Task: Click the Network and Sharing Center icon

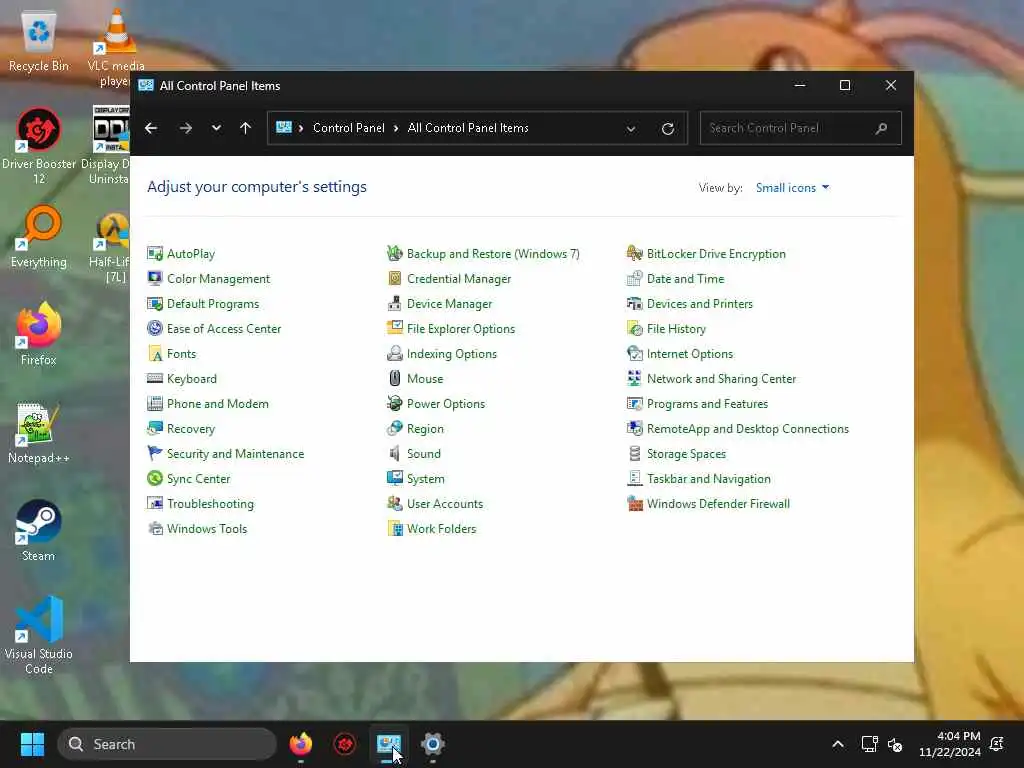Action: 635,379
